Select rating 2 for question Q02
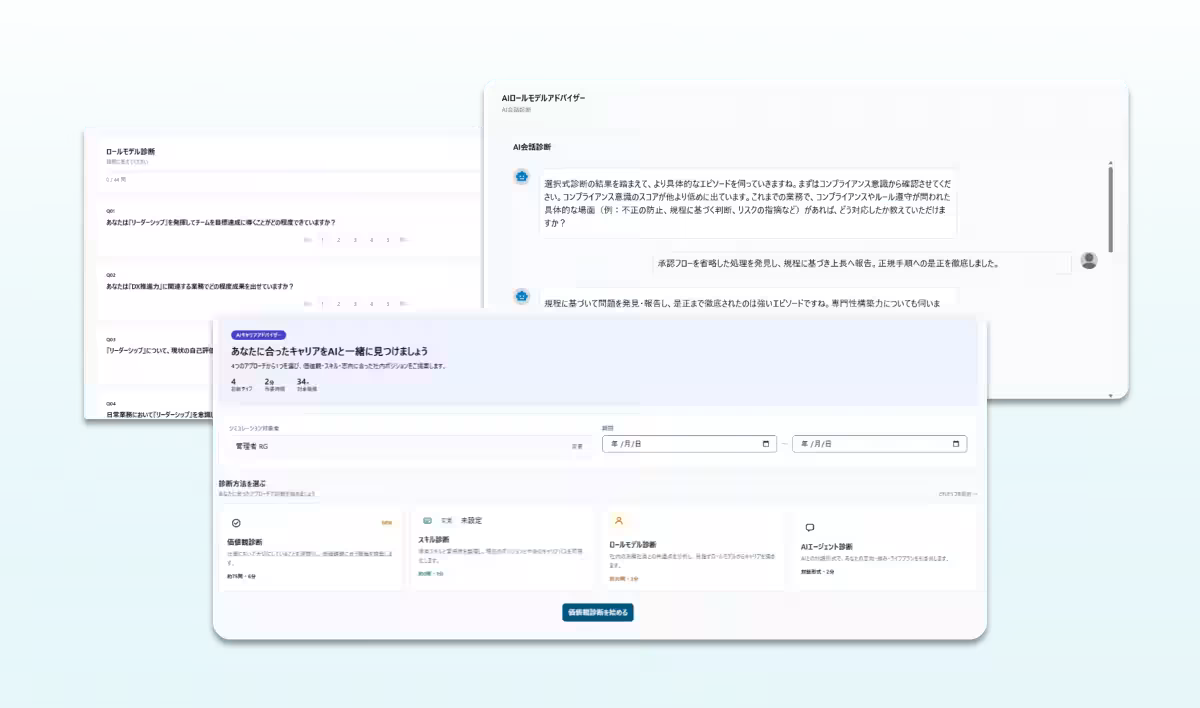This screenshot has width=1200, height=708. tap(339, 304)
